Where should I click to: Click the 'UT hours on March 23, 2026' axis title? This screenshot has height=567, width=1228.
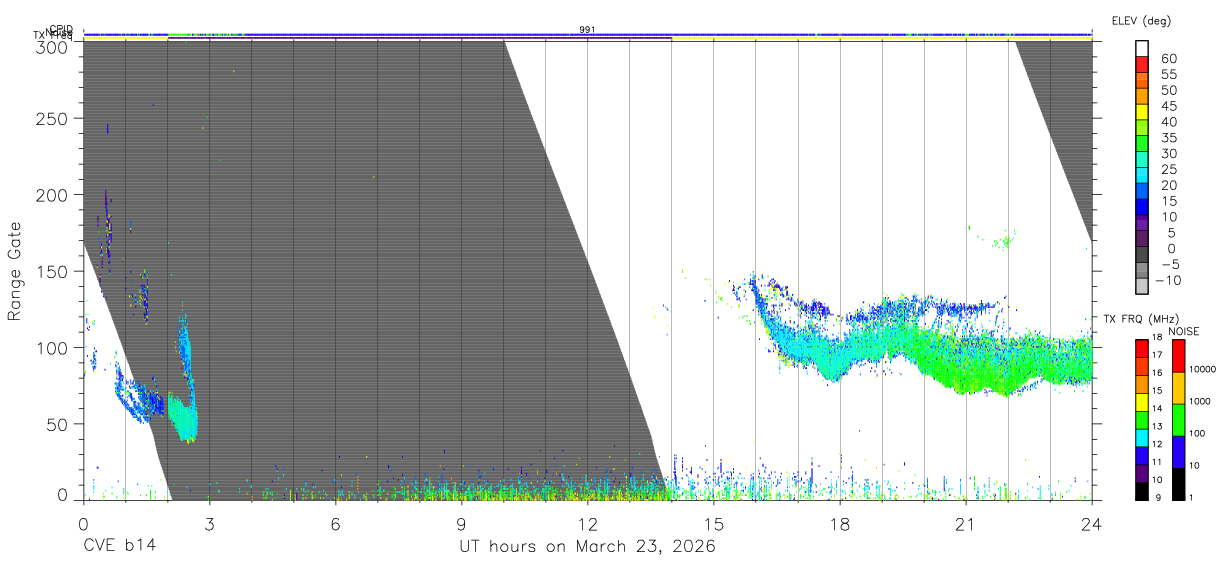(x=587, y=547)
